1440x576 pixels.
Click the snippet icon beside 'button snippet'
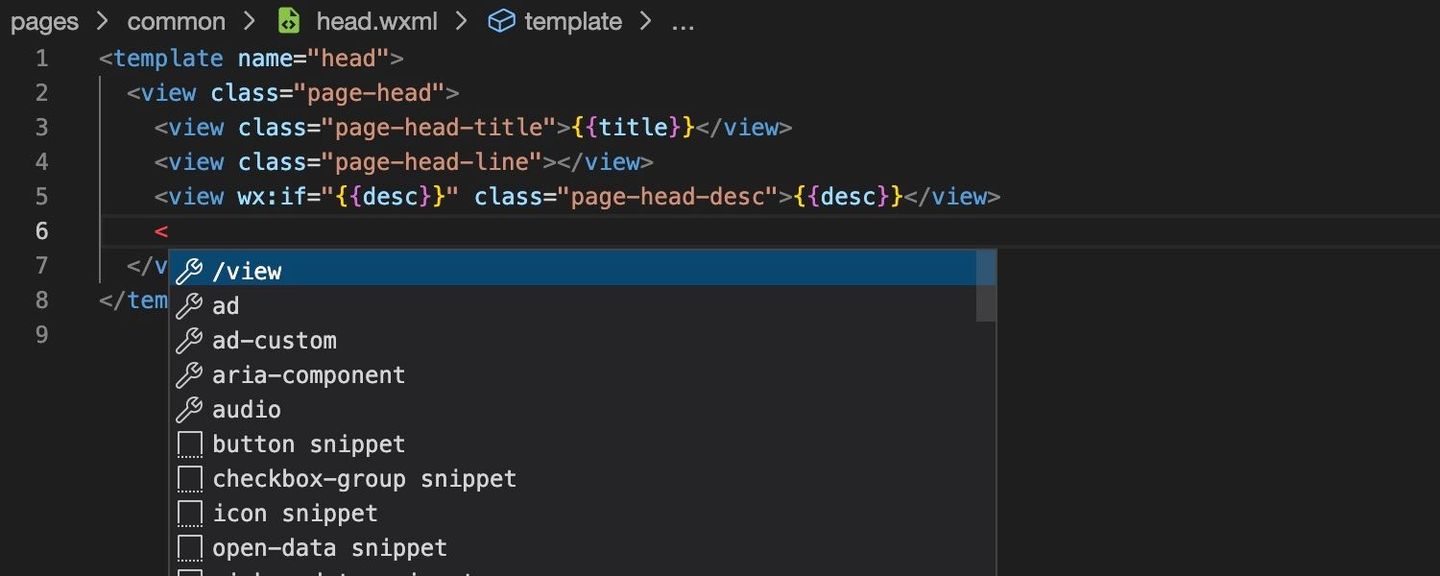coord(189,445)
